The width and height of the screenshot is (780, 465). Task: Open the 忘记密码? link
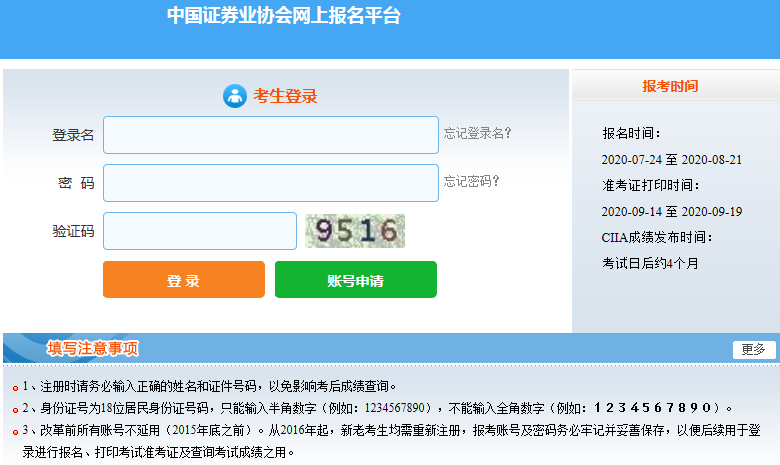[472, 181]
